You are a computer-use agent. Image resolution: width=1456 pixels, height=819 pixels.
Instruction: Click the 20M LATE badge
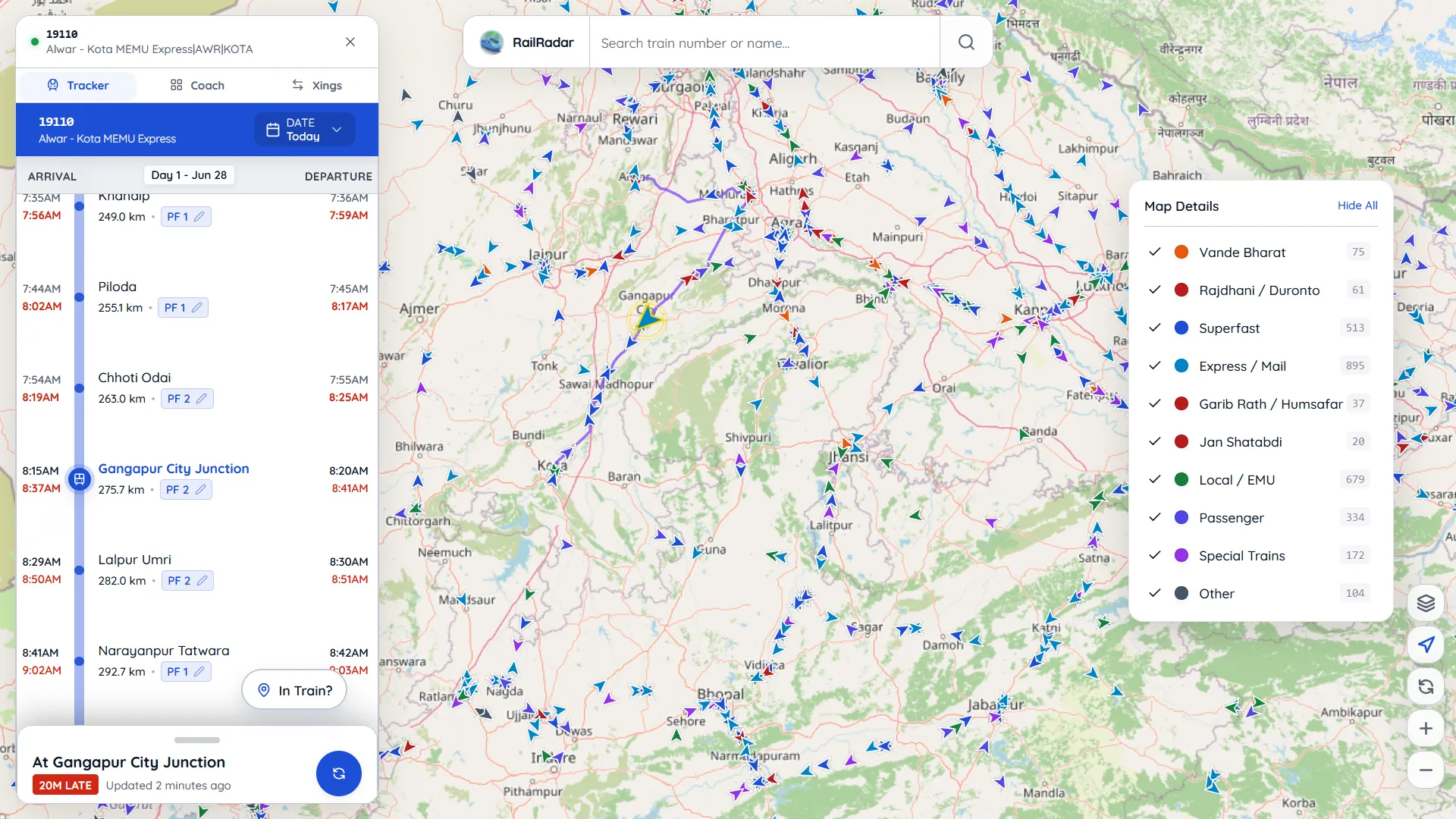[65, 786]
